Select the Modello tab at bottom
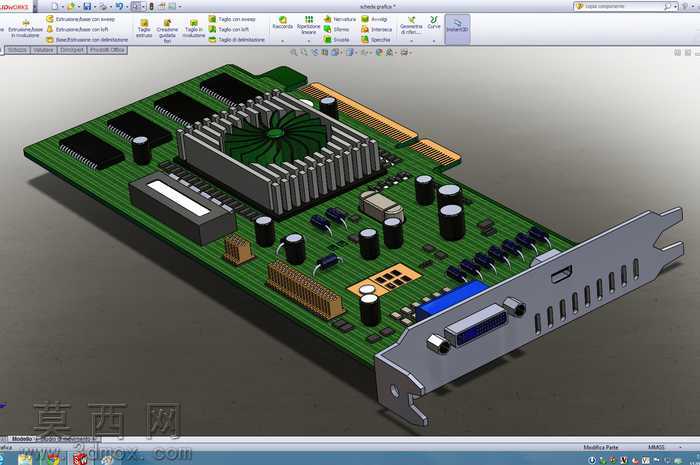 (21, 439)
